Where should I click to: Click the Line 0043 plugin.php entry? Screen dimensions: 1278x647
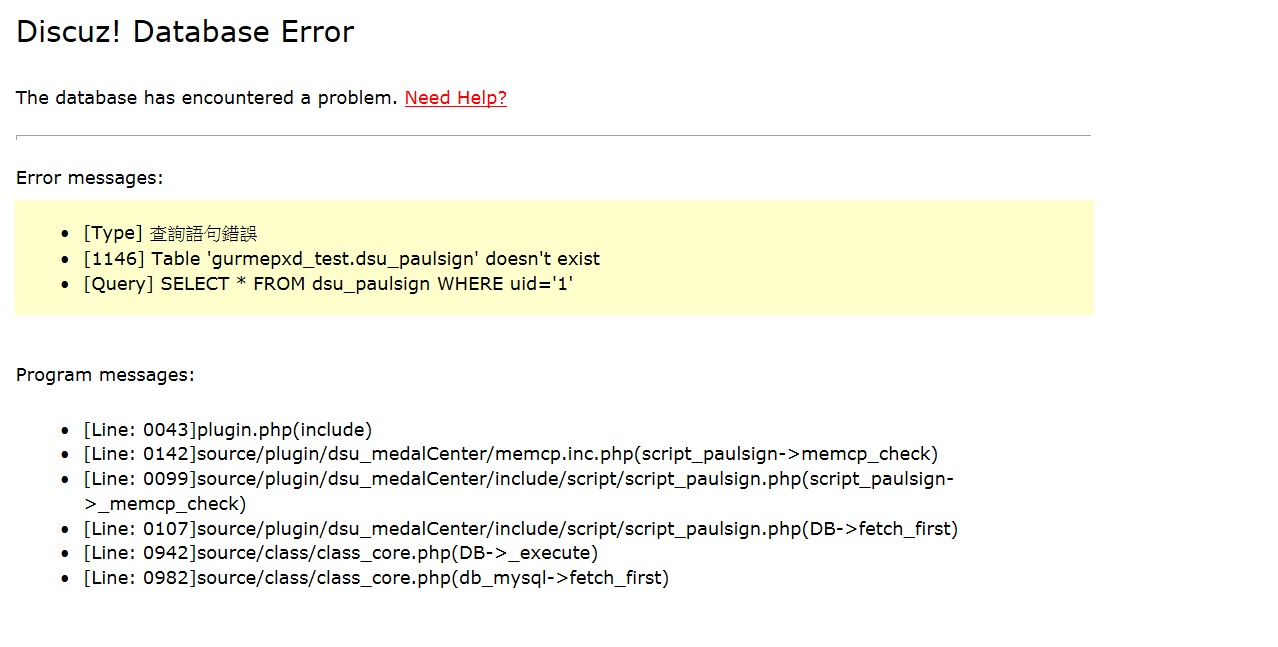[x=228, y=430]
